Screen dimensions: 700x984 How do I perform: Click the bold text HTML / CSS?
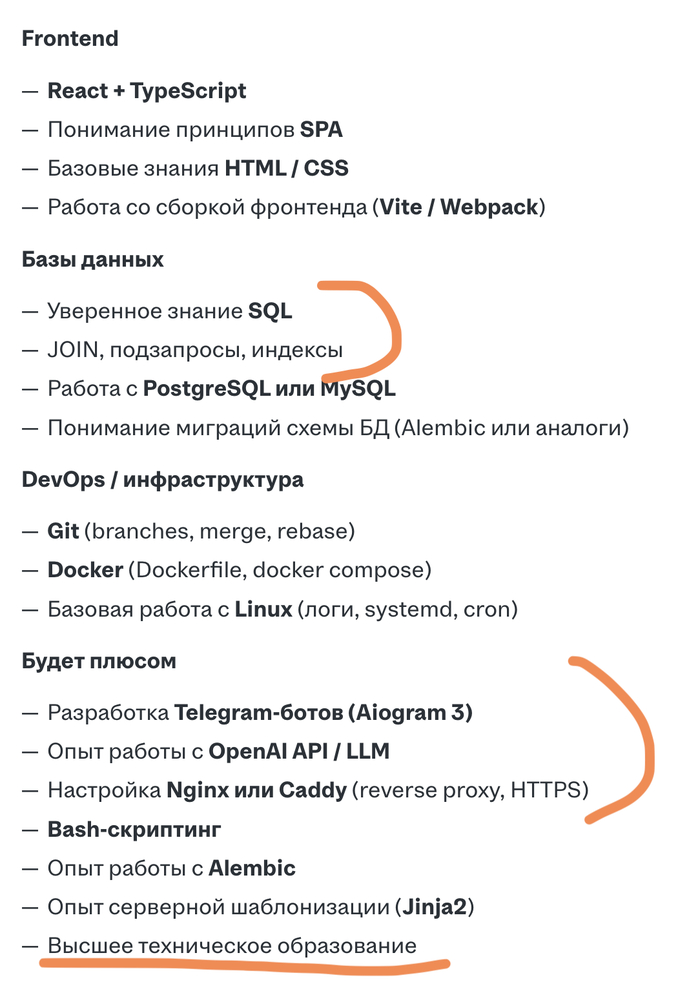(286, 169)
